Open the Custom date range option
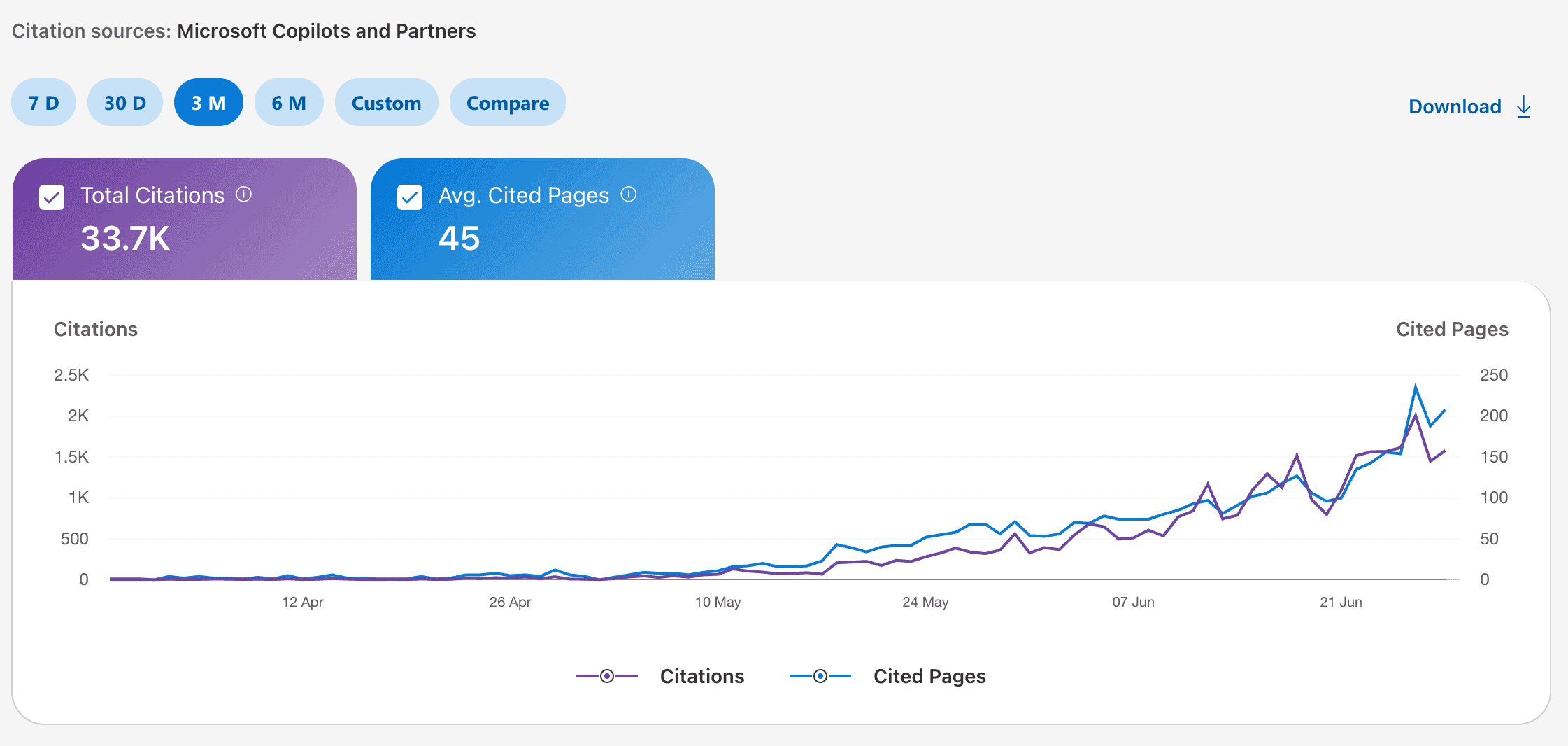Viewport: 1568px width, 746px height. [x=386, y=103]
